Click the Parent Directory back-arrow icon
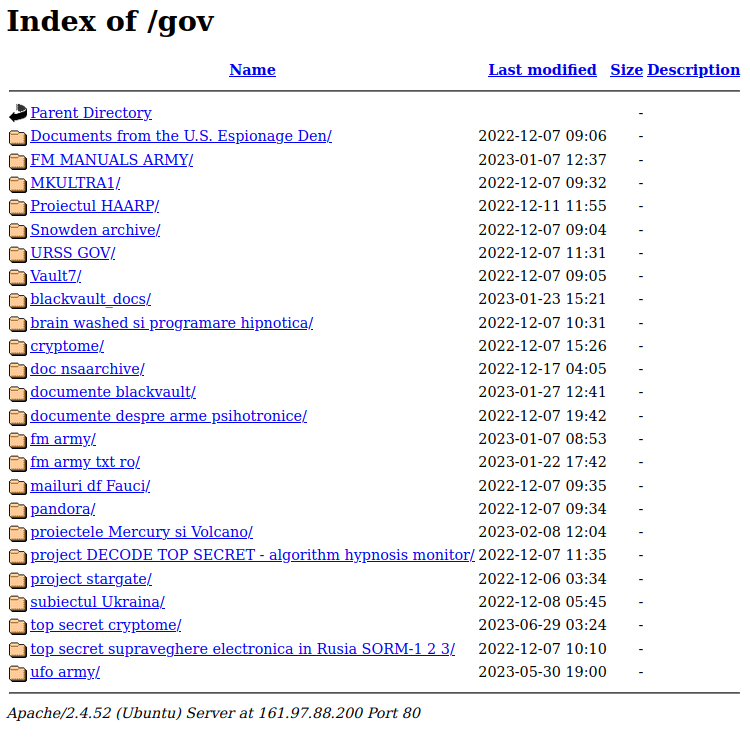Viewport: 750px width, 742px height. 18,113
